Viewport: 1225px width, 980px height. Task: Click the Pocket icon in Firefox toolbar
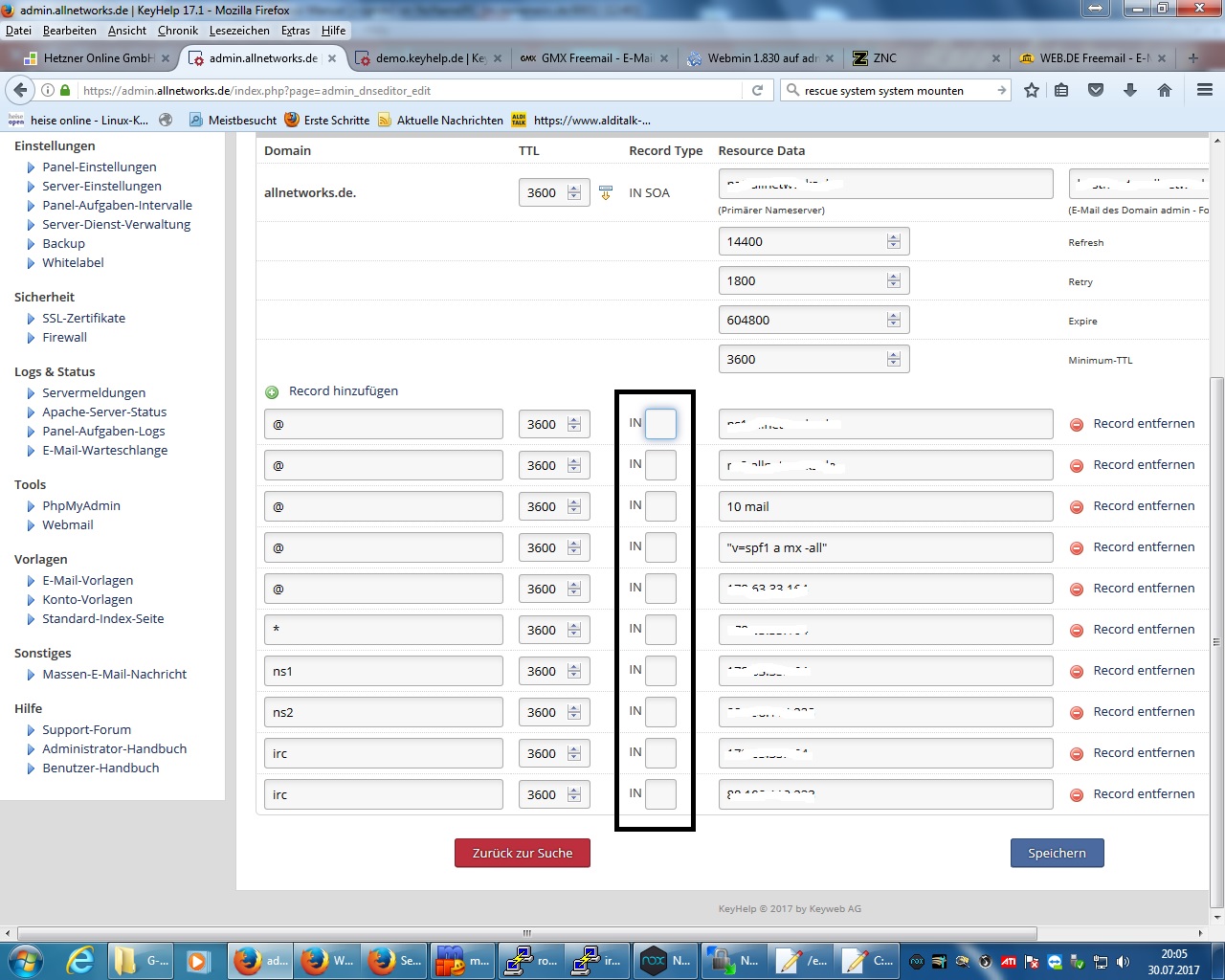[x=1096, y=90]
